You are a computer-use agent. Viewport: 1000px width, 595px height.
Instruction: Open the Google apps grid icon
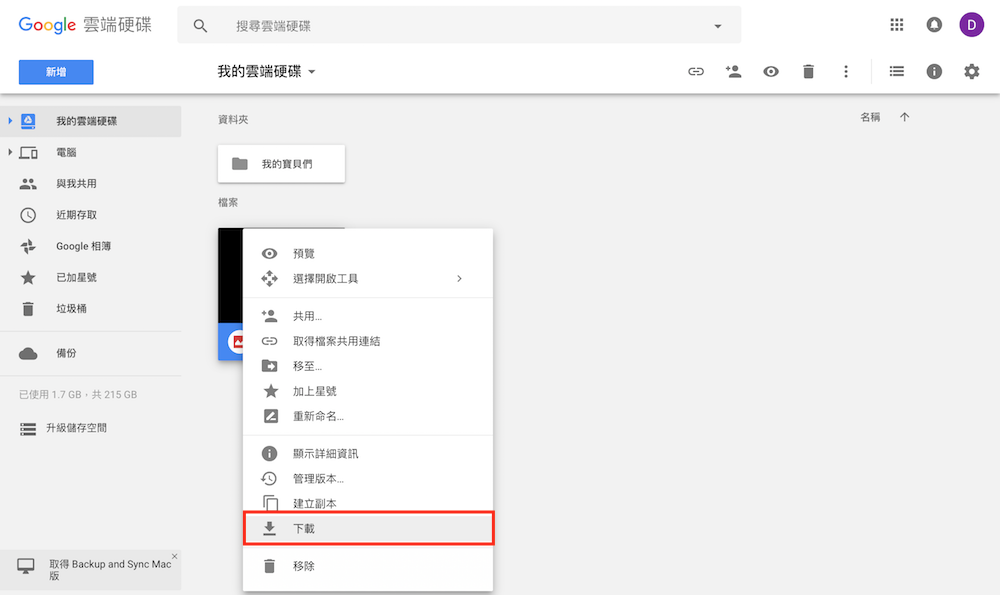(x=897, y=25)
